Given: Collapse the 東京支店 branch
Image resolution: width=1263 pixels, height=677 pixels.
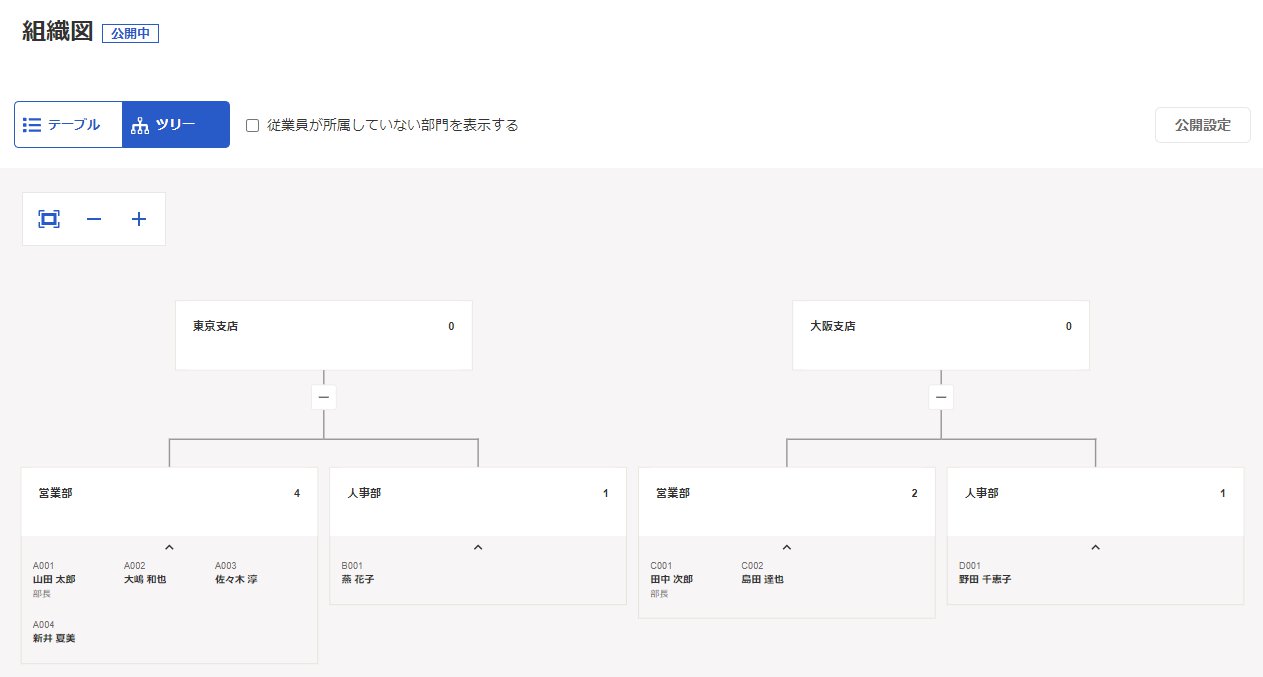Looking at the screenshot, I should (x=323, y=397).
